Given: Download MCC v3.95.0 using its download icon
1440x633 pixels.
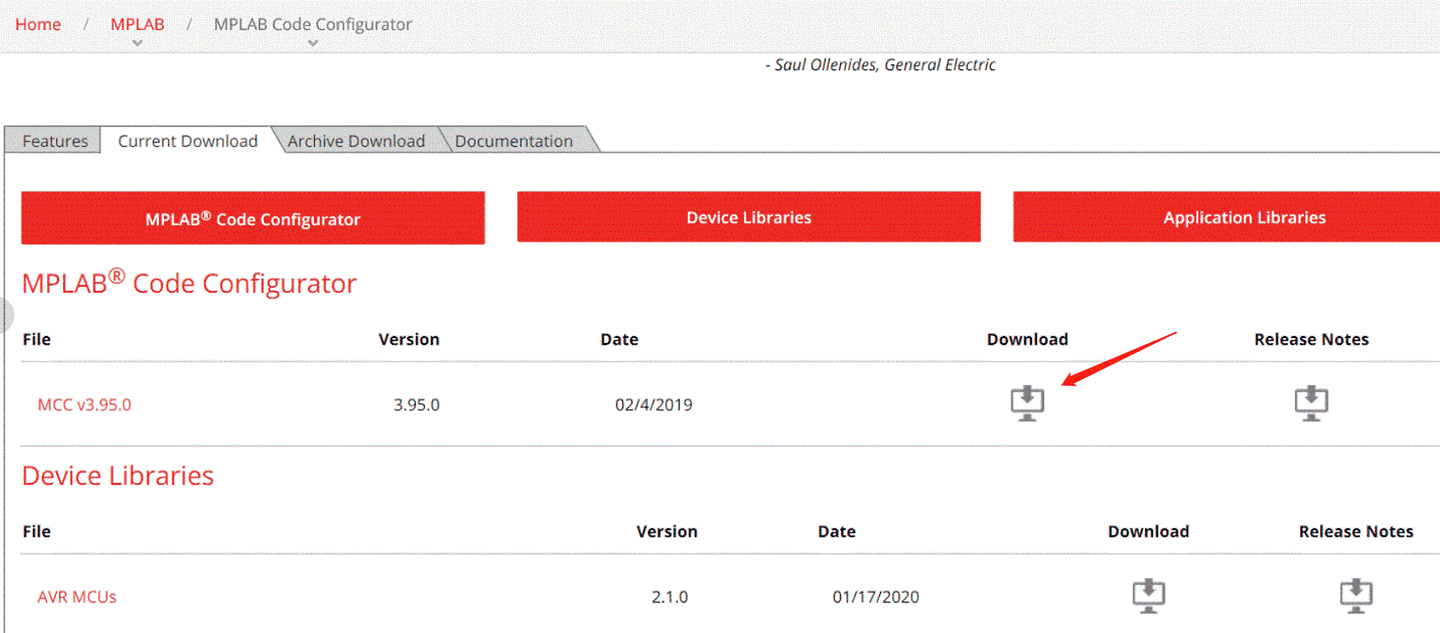Looking at the screenshot, I should (x=1027, y=403).
